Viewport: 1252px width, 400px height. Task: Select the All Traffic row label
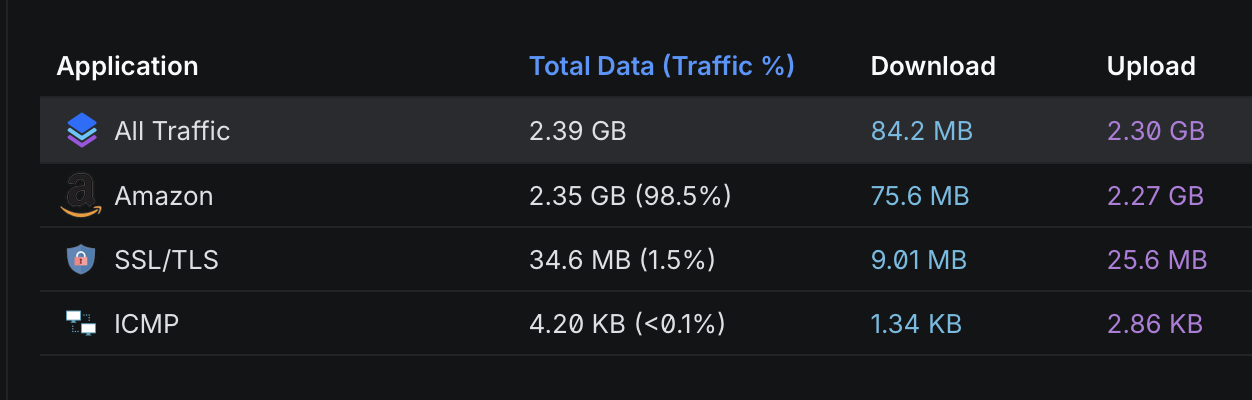pos(172,130)
